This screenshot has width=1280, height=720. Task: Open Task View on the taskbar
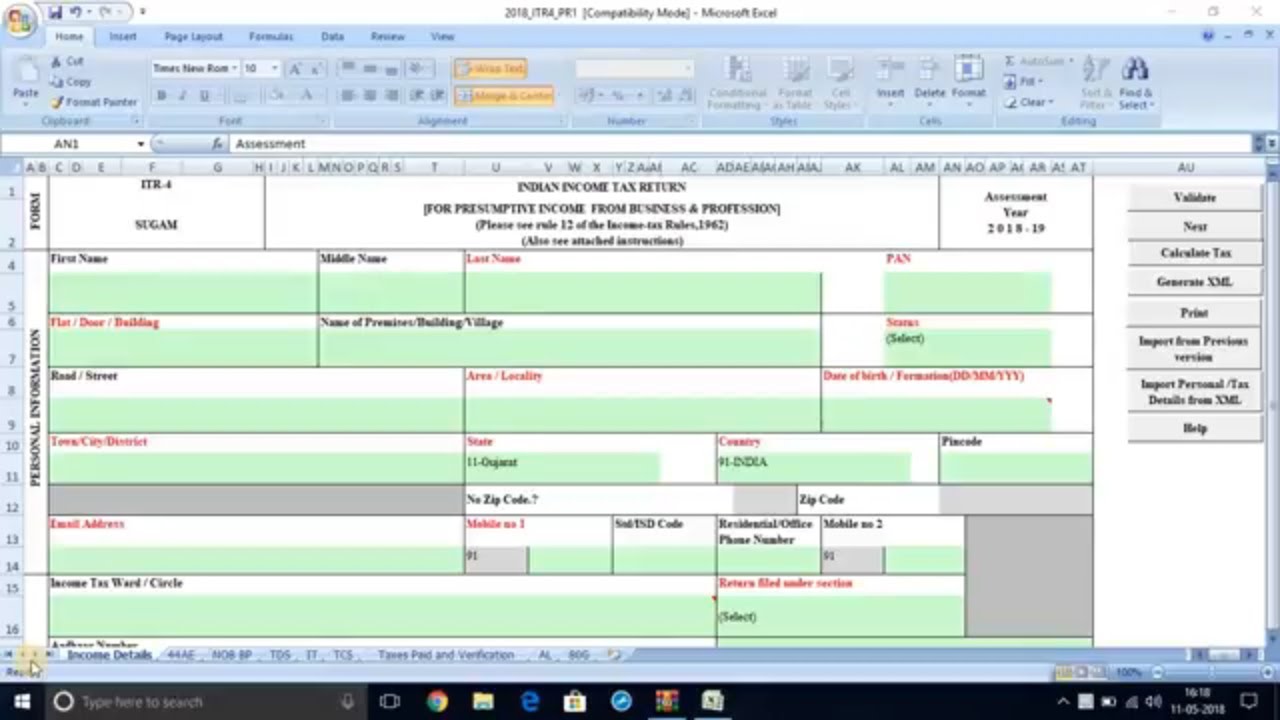click(x=391, y=702)
